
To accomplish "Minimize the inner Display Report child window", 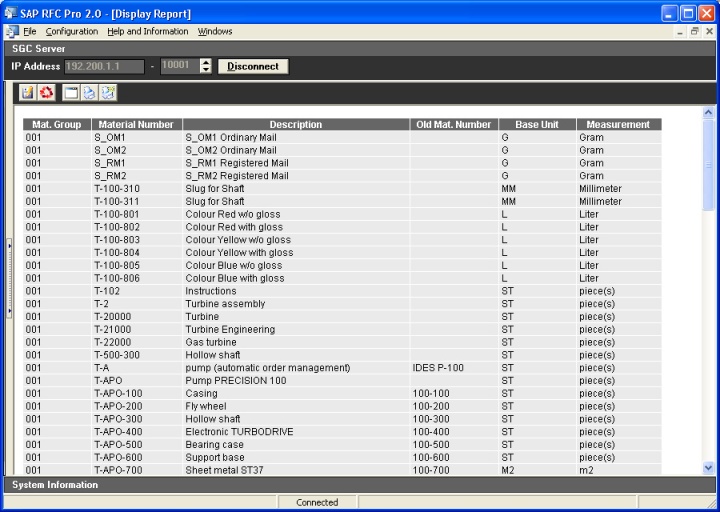I will [x=680, y=32].
